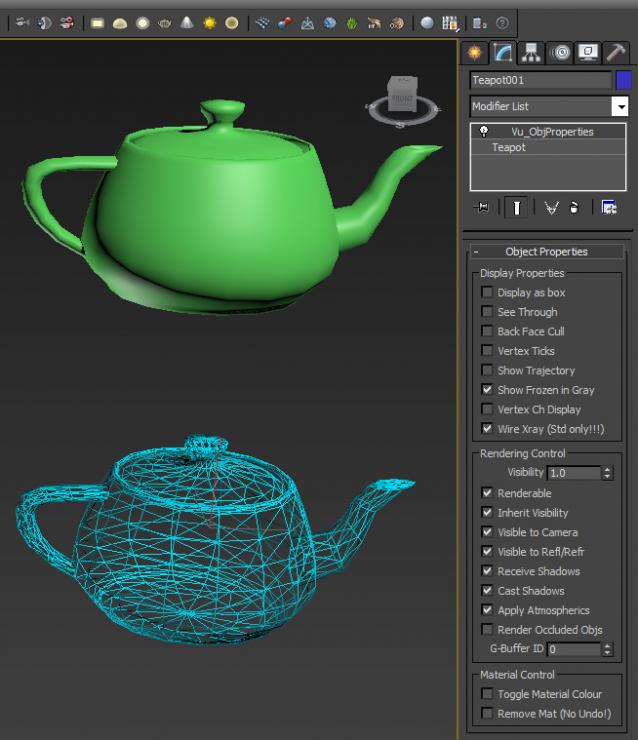Open the Modifier List dropdown
This screenshot has height=740, width=638.
point(620,106)
